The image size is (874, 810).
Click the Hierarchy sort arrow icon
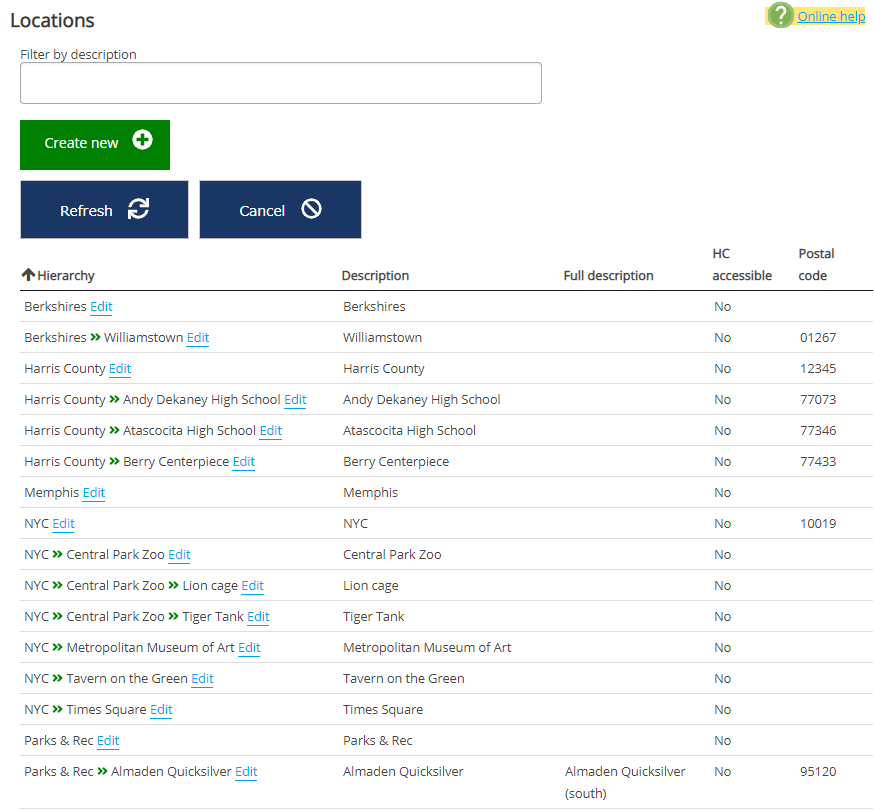[28, 275]
